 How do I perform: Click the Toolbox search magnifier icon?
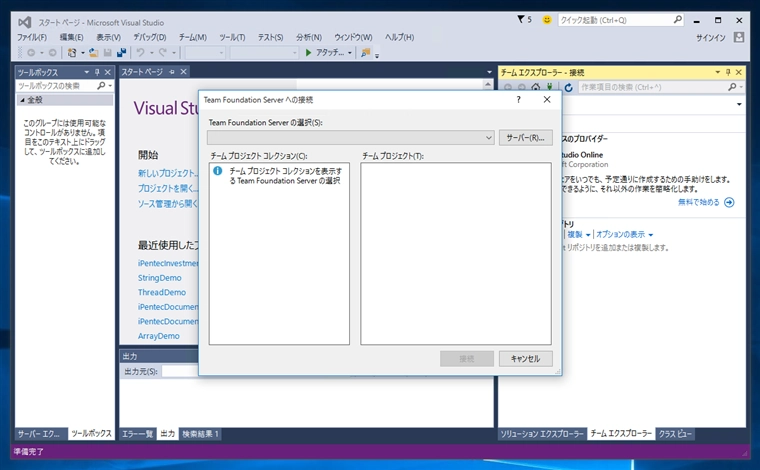pyautogui.click(x=101, y=86)
